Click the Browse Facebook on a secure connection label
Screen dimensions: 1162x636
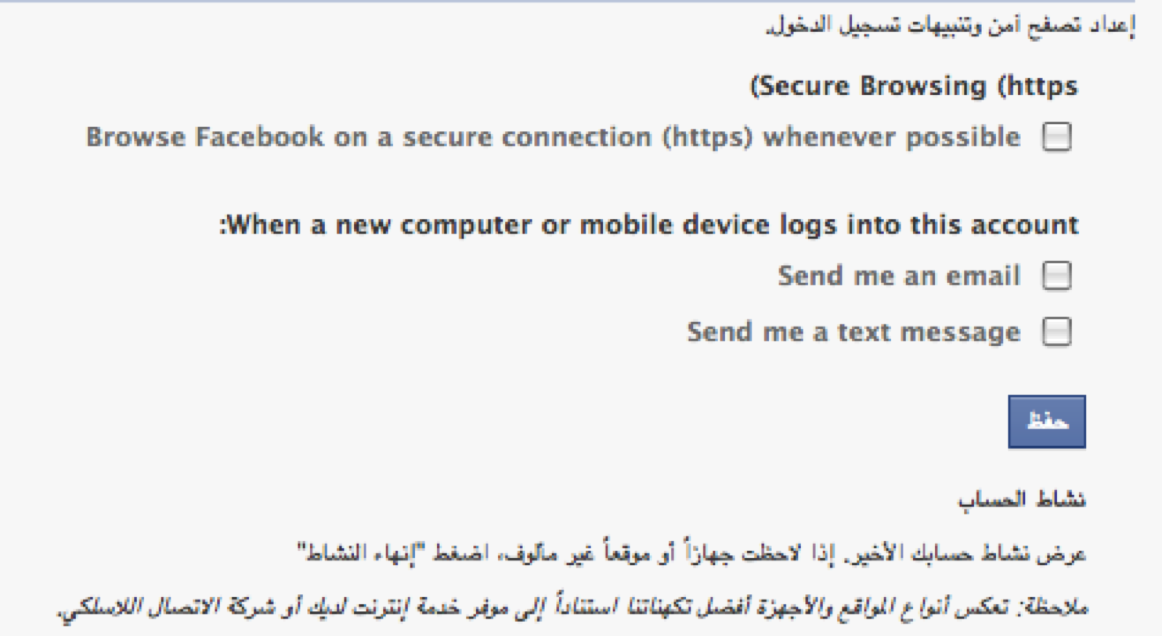click(x=553, y=138)
